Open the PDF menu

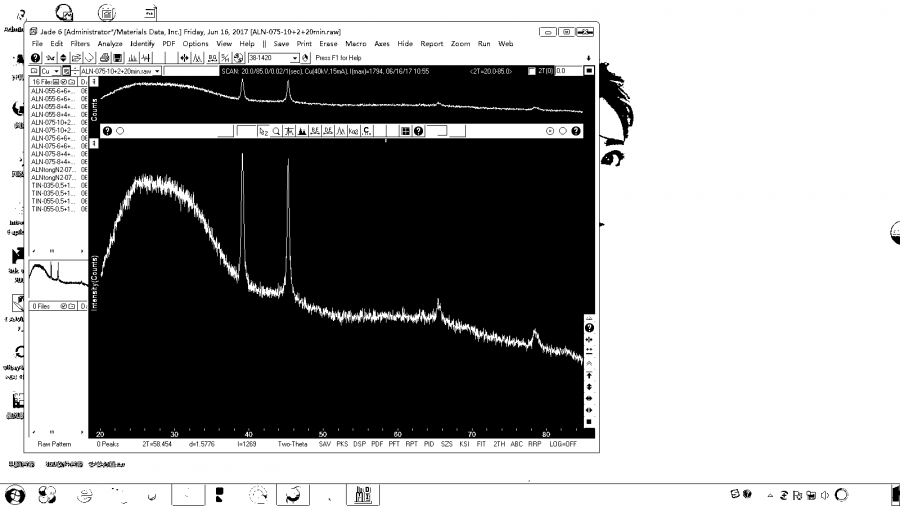(x=169, y=44)
